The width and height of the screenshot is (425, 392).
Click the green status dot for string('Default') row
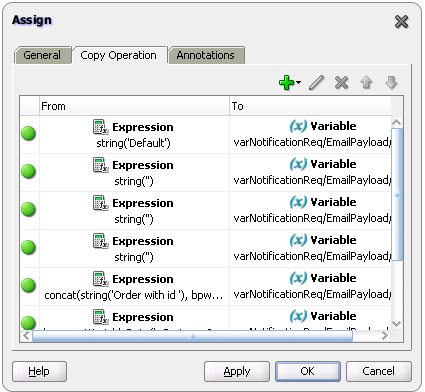(28, 133)
